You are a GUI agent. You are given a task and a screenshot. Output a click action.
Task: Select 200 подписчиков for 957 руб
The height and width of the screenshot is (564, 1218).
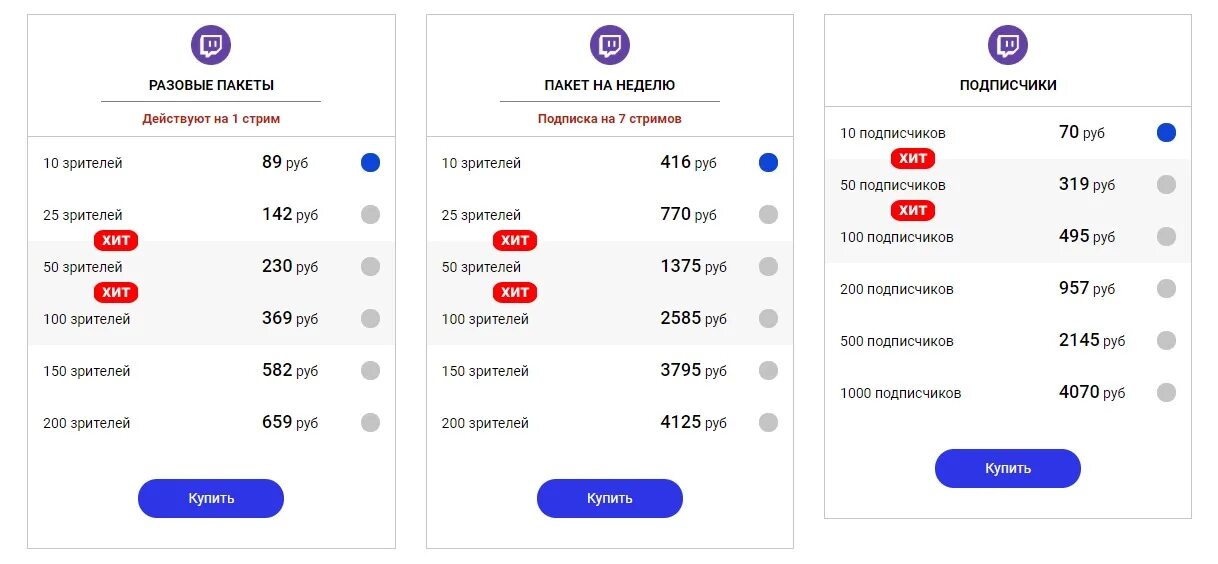(1166, 289)
